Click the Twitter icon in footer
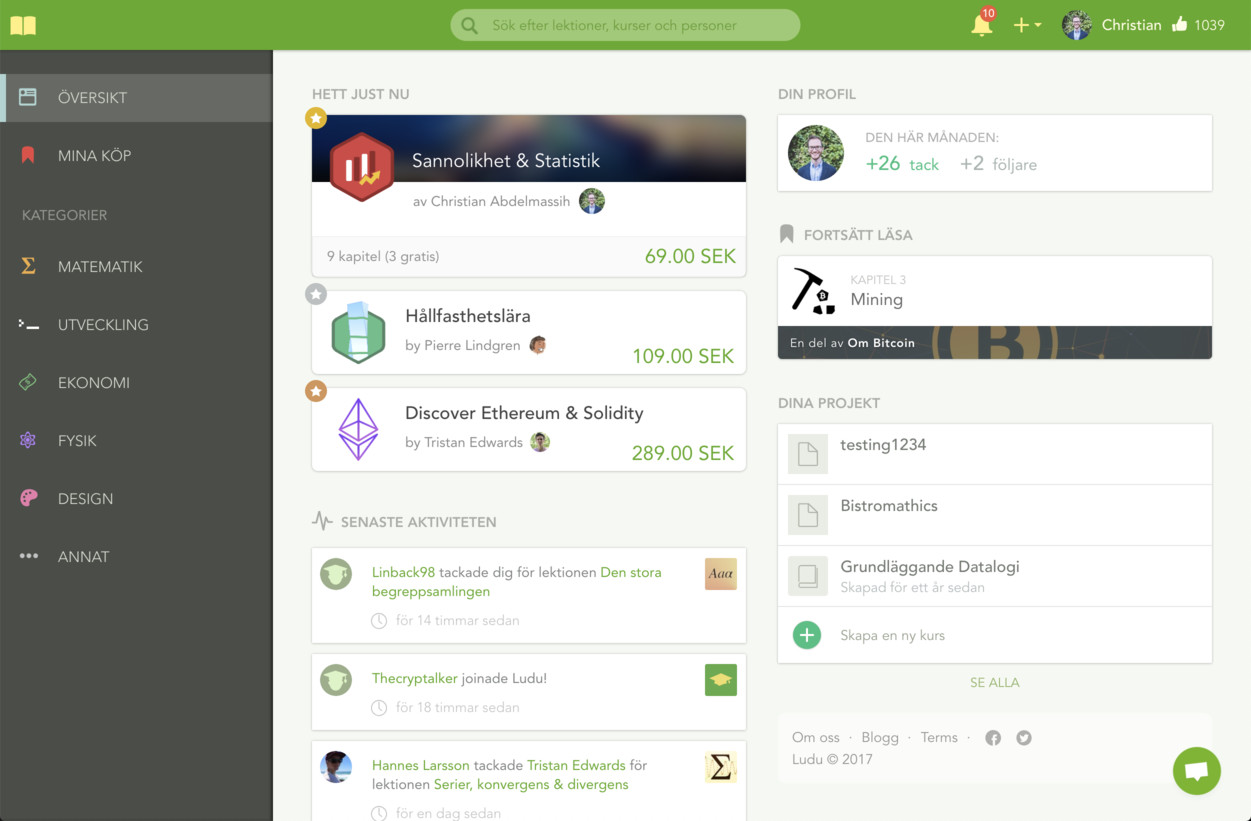Viewport: 1251px width, 821px height. click(1024, 738)
